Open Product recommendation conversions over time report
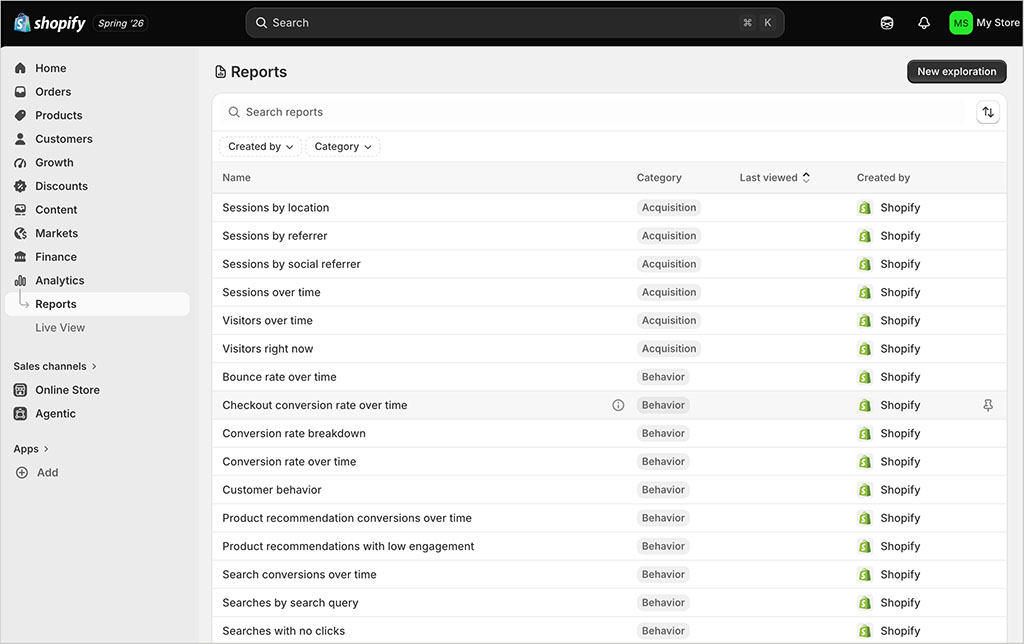This screenshot has height=644, width=1024. coord(347,518)
